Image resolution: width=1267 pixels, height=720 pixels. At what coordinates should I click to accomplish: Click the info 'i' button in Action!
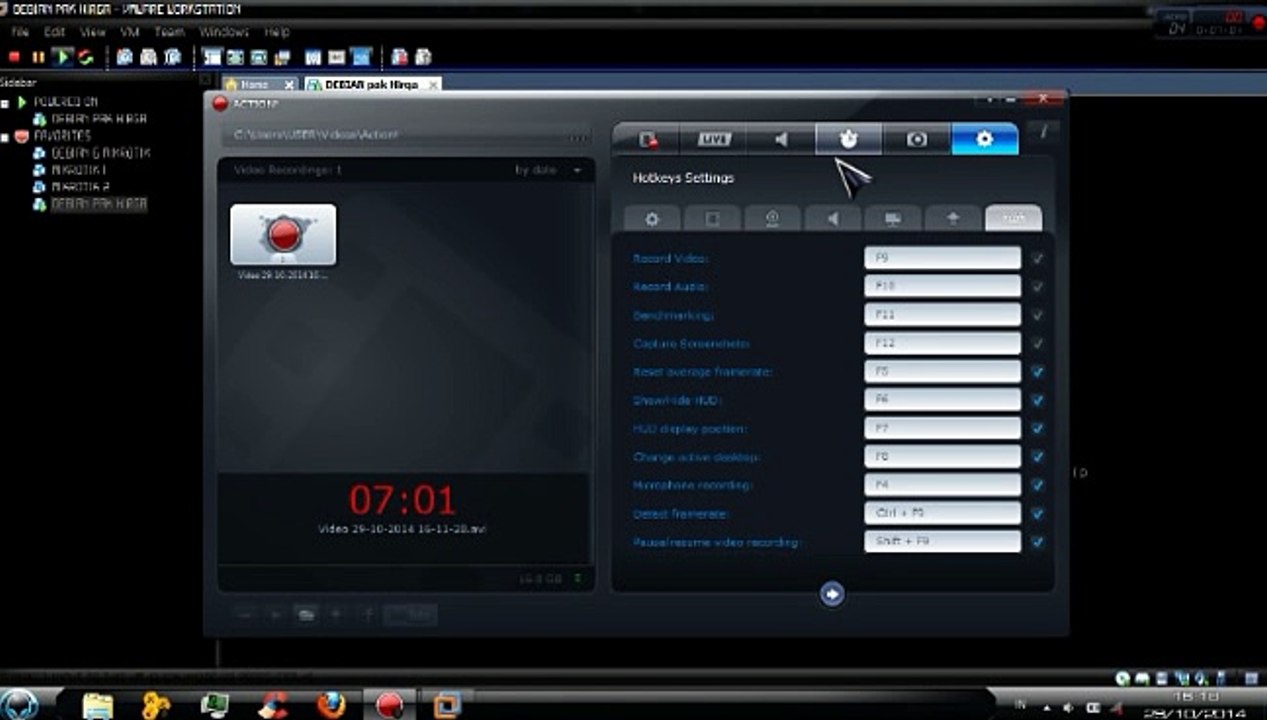pos(1043,131)
